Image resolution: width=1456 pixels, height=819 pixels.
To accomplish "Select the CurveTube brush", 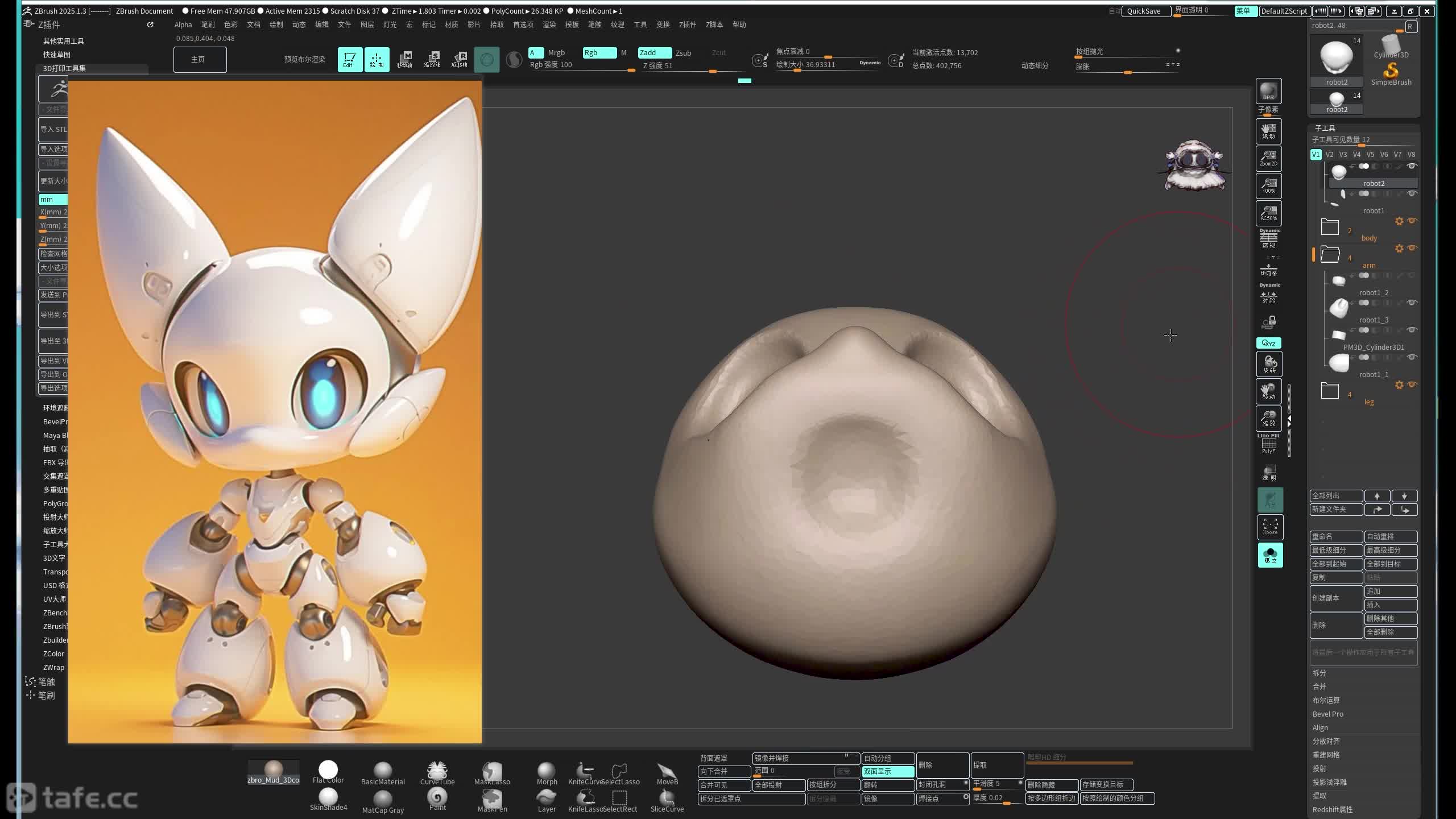I will click(437, 773).
